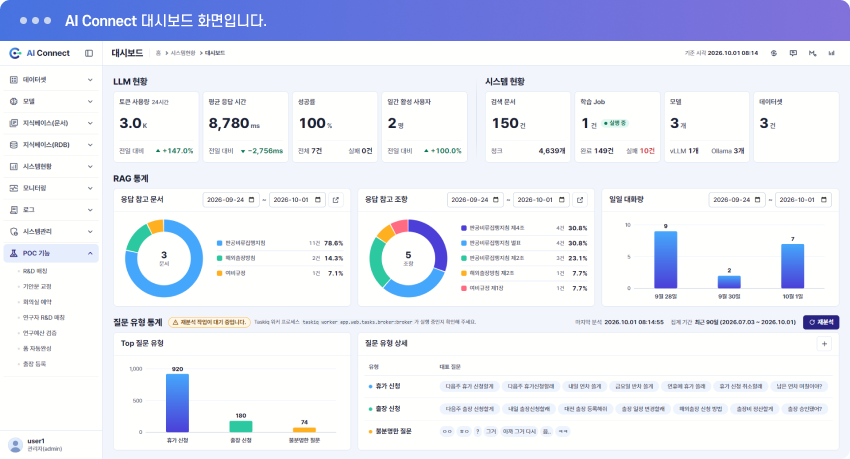Click the 시스템관리 icon in sidebar

[14, 231]
